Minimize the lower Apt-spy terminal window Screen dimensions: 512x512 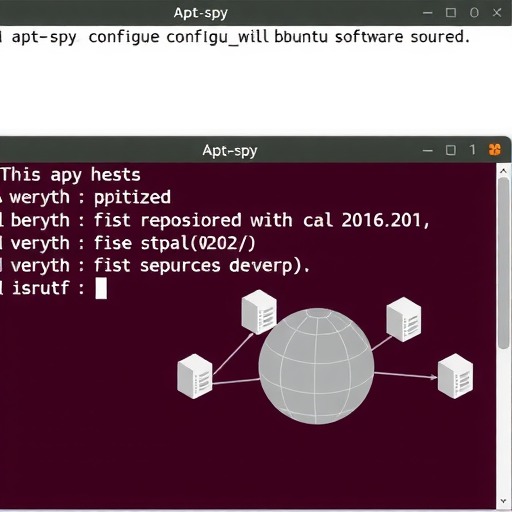point(427,151)
